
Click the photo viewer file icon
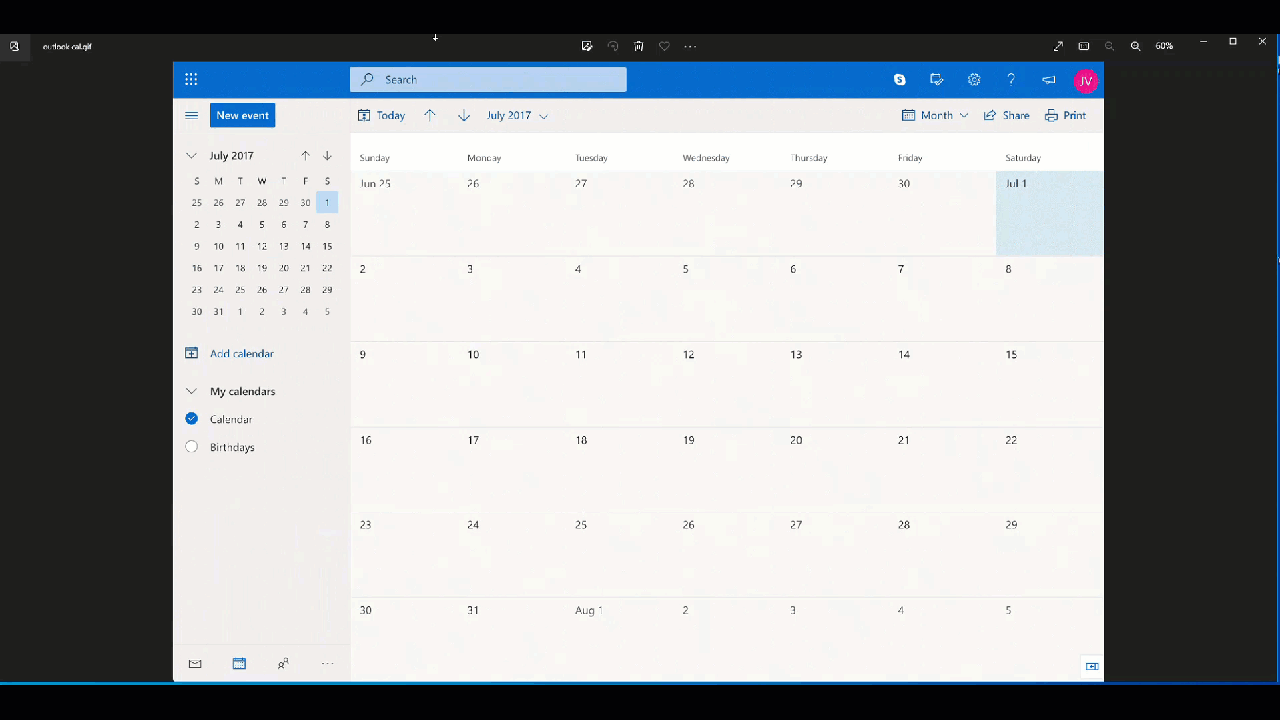[14, 46]
